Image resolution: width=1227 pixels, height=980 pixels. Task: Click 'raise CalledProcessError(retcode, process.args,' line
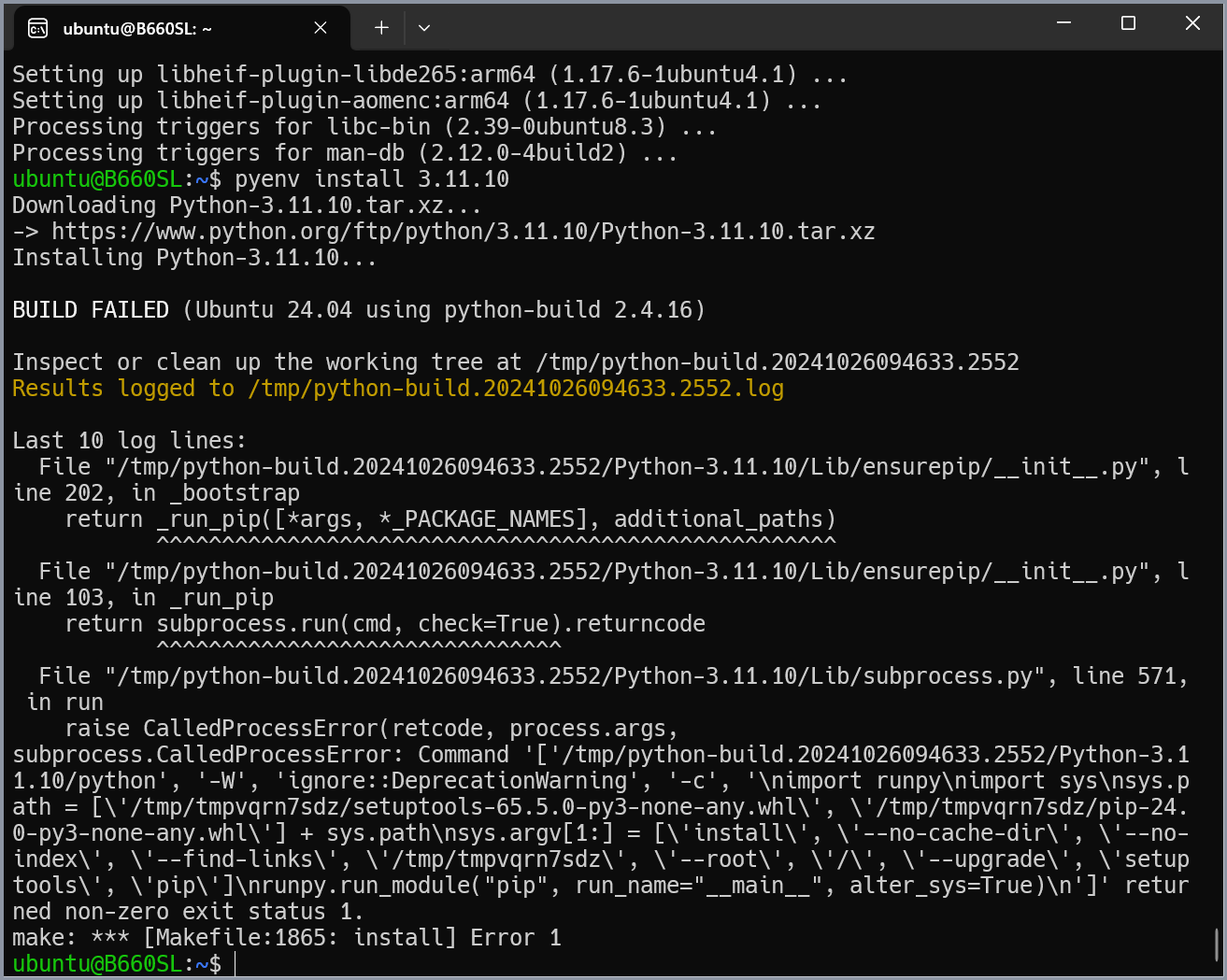click(x=372, y=729)
